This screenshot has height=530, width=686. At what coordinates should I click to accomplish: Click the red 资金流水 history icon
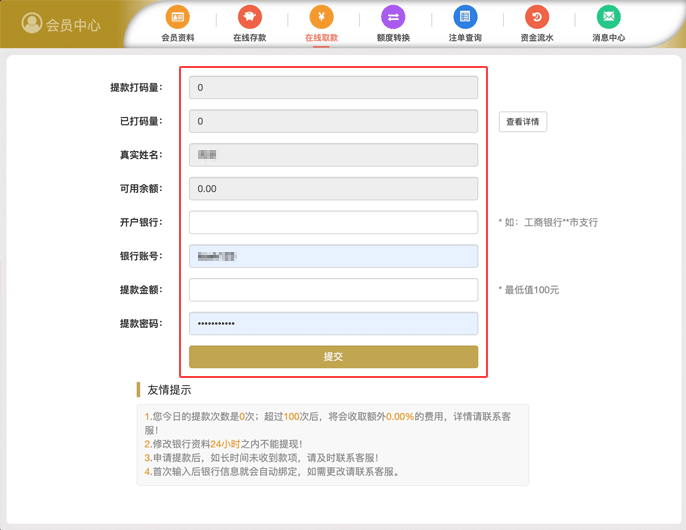coord(537,17)
